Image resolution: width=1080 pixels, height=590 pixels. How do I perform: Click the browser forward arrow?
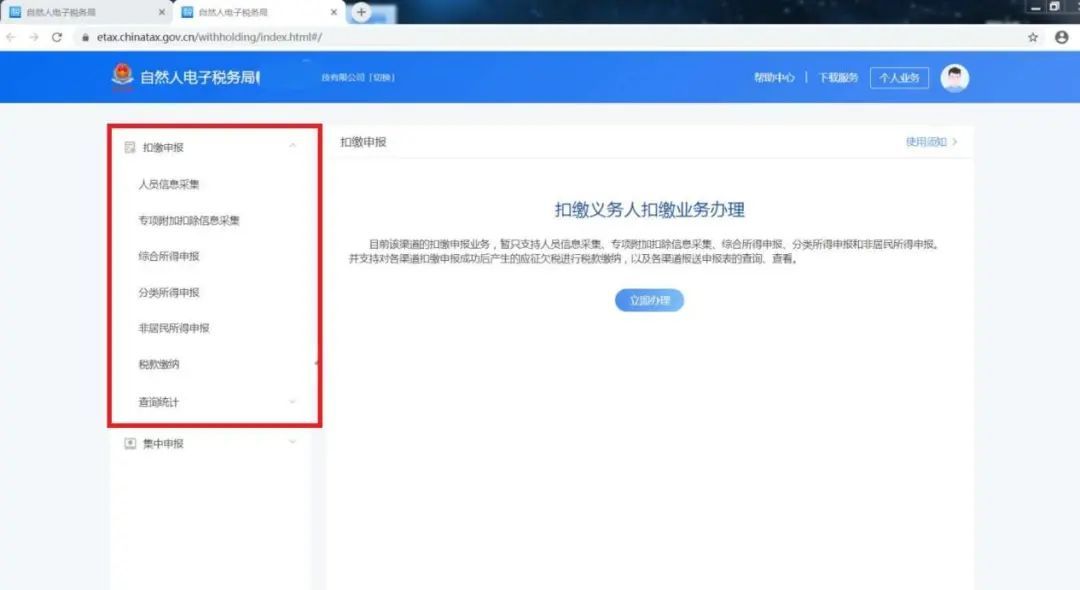(x=34, y=37)
